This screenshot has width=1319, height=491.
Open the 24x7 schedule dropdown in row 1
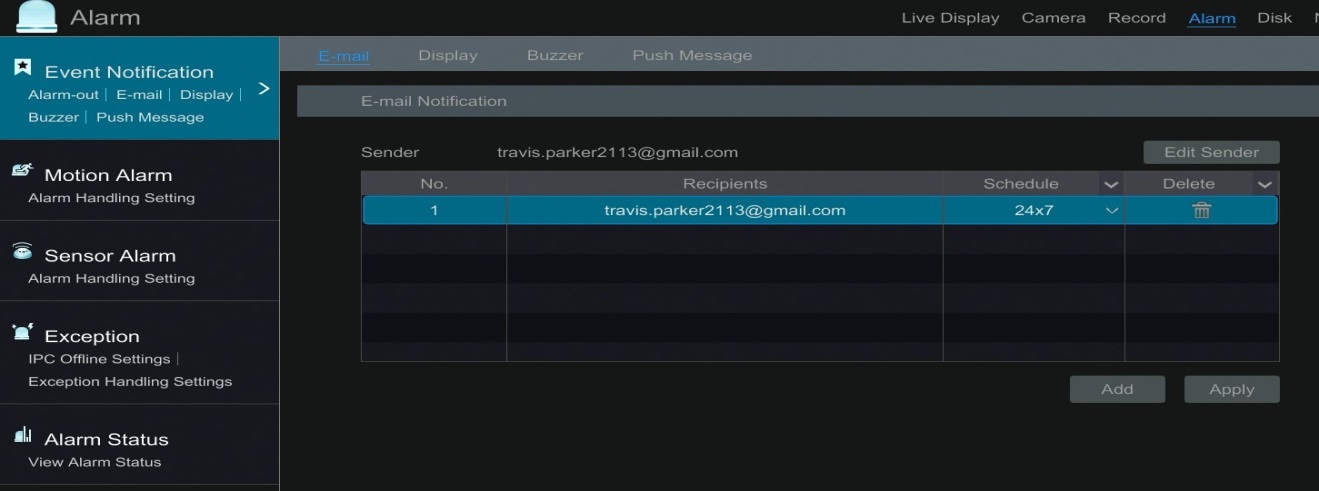1110,210
